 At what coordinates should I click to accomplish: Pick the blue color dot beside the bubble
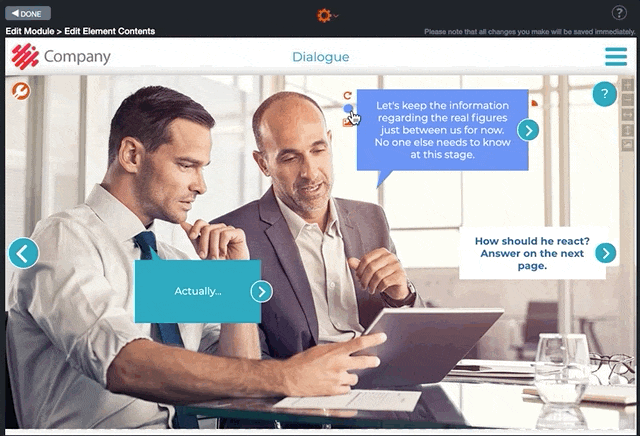pyautogui.click(x=348, y=108)
